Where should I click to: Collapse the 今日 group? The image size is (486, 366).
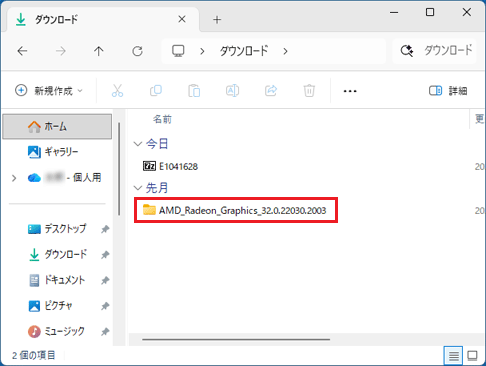pyautogui.click(x=137, y=144)
